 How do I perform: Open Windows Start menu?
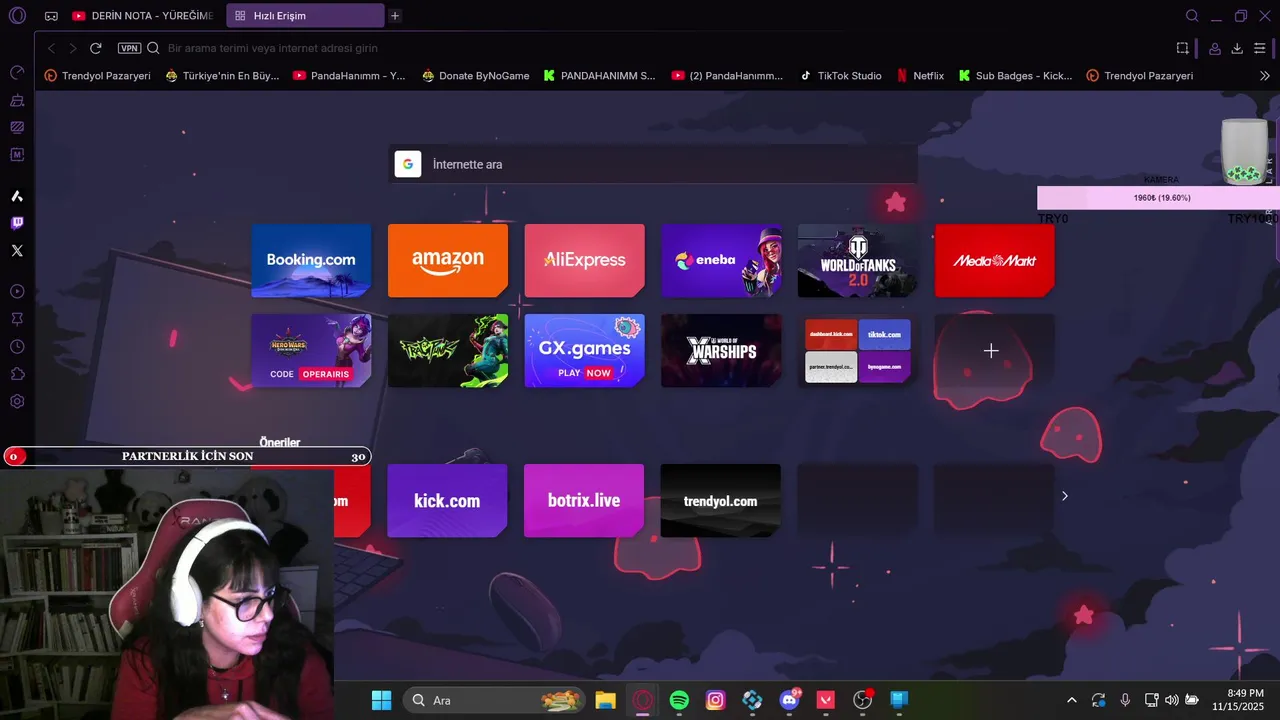(x=381, y=700)
